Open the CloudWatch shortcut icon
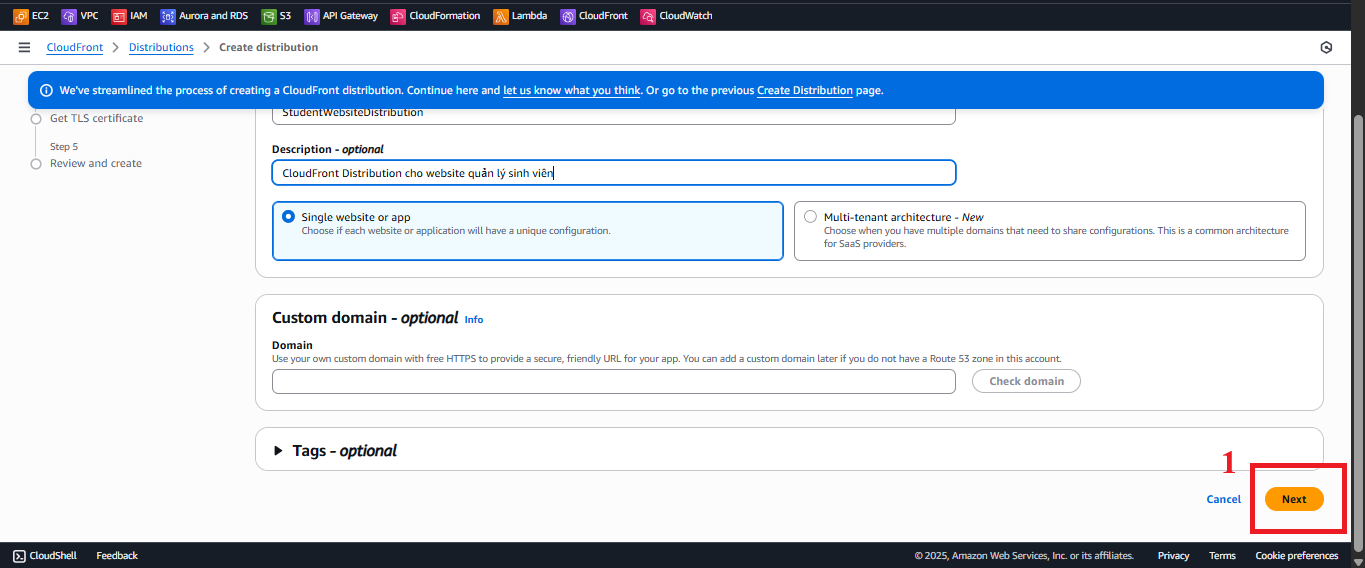The image size is (1365, 568). coord(648,16)
